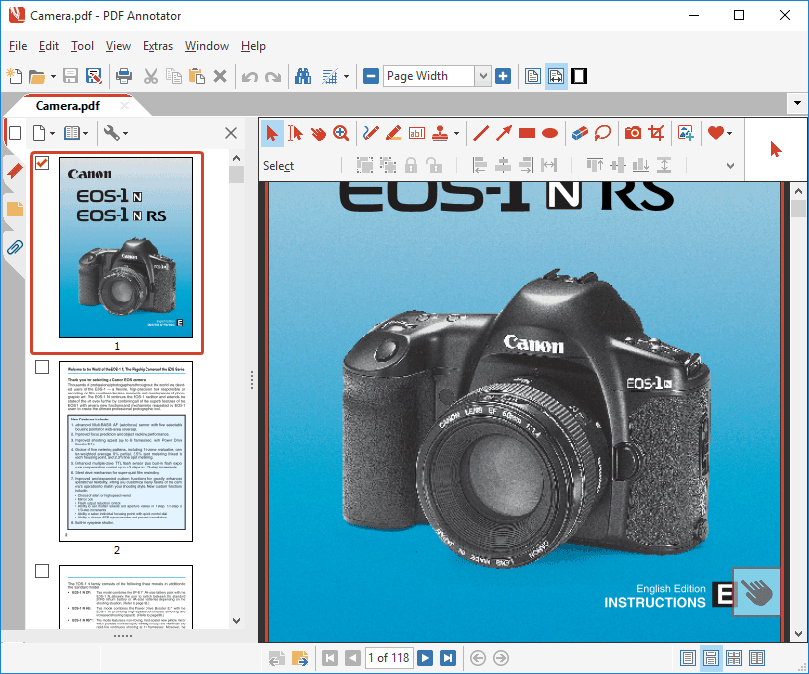The width and height of the screenshot is (809, 674).
Task: Choose the Text Select tool
Action: pos(296,133)
